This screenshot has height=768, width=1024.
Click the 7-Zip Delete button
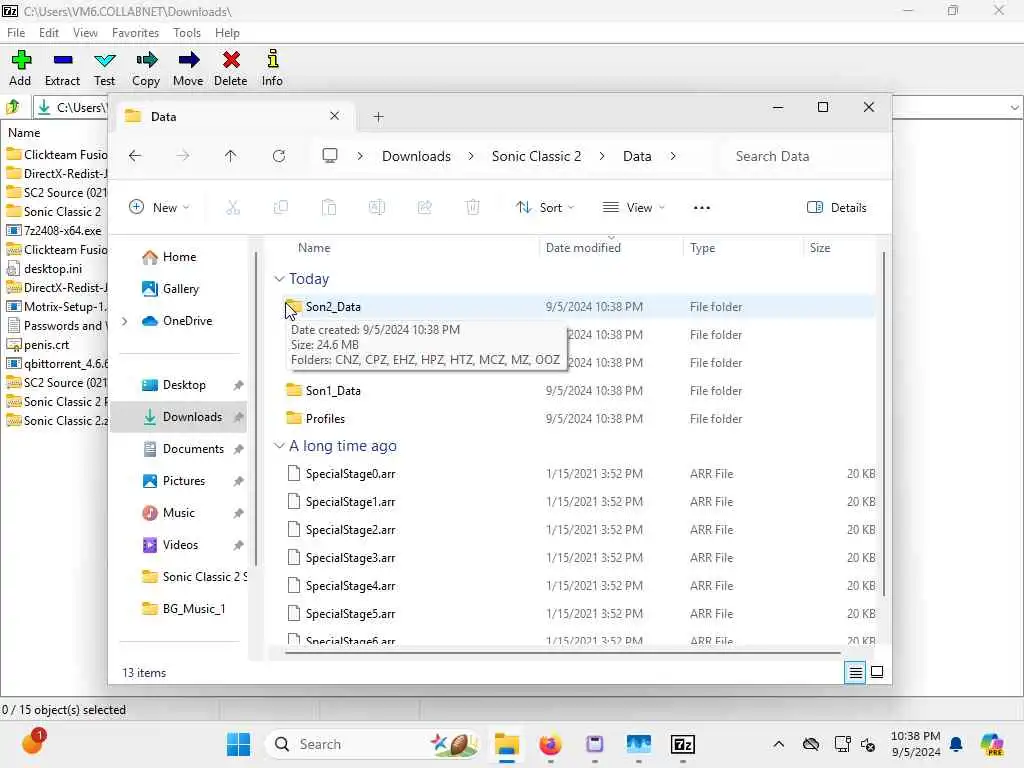[x=231, y=69]
